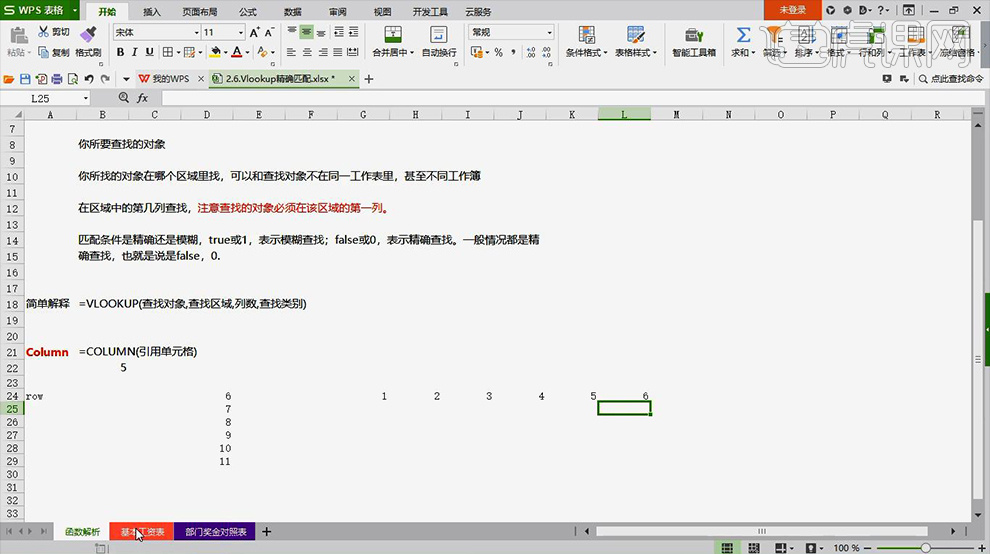Open the Data ribbon tab
Screen dimensions: 990x554
click(x=292, y=11)
